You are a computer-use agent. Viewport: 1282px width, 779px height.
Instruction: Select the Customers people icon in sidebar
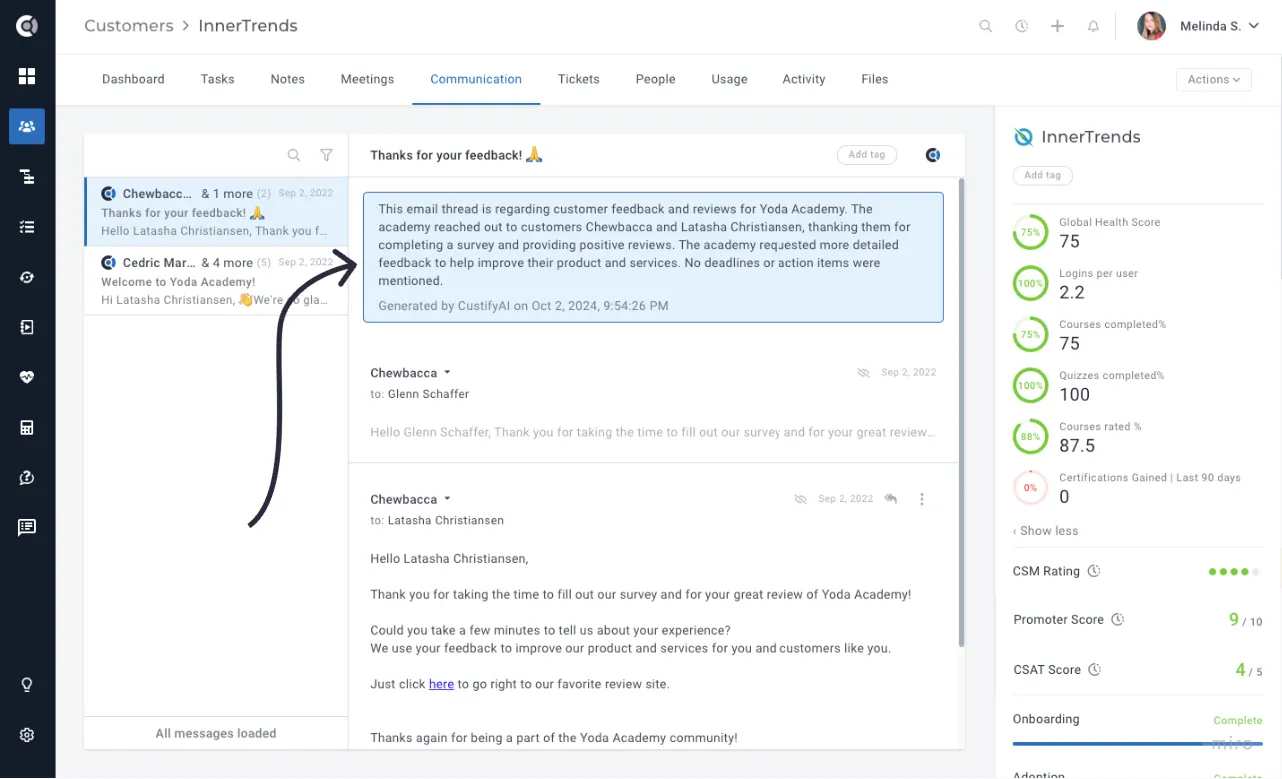(27, 127)
